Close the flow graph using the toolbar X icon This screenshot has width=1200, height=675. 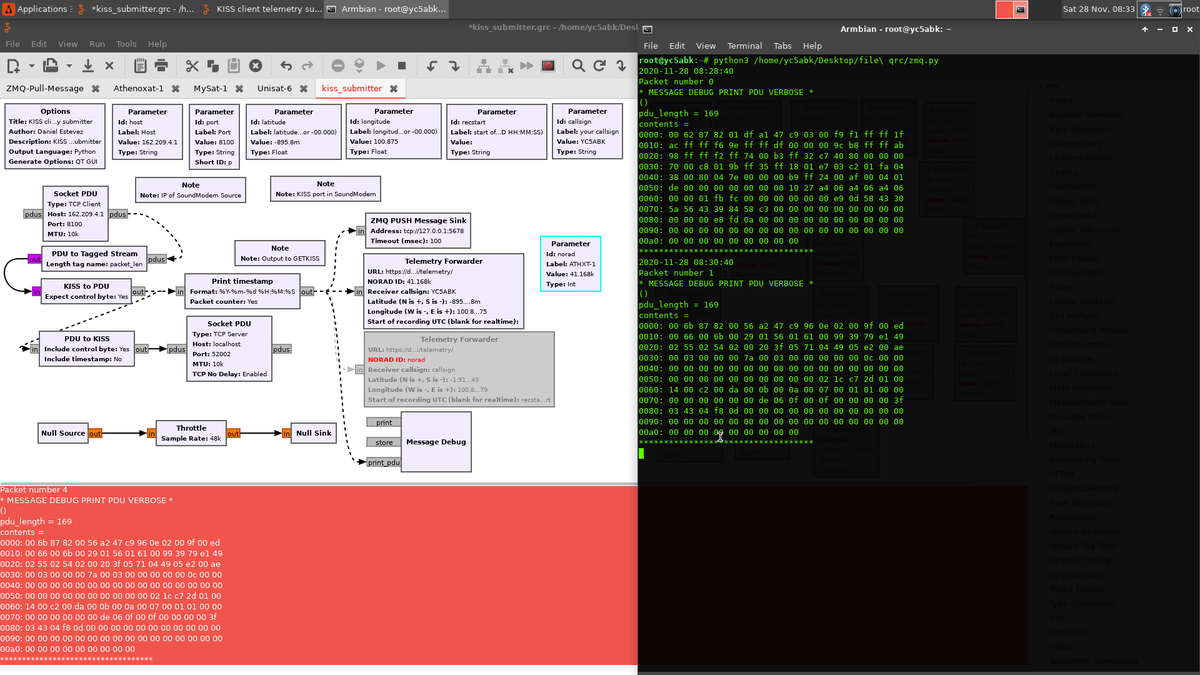(109, 65)
